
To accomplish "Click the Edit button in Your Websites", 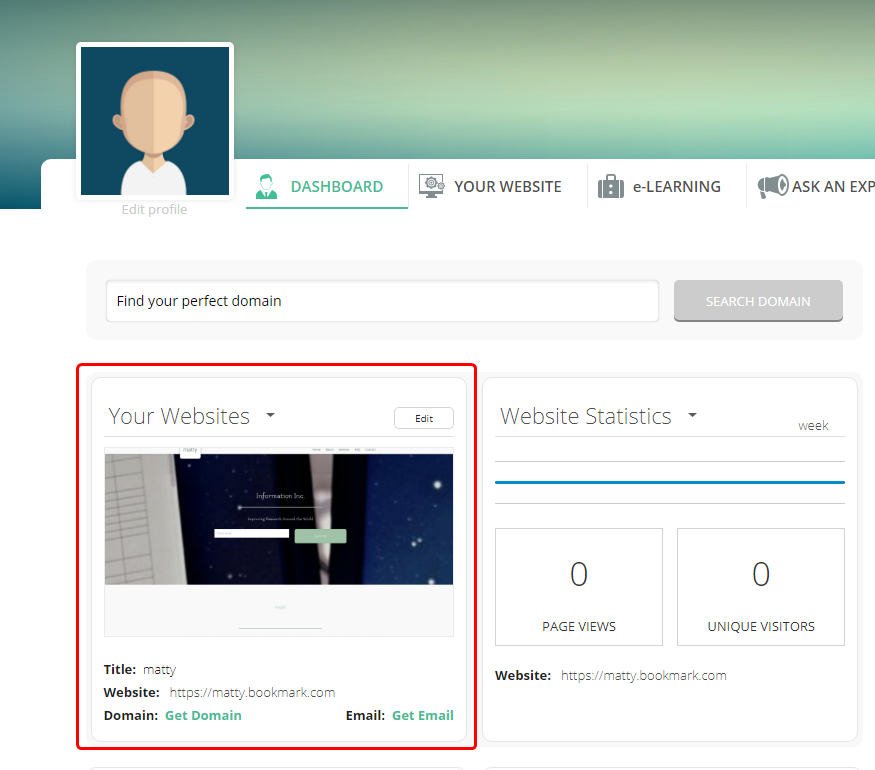I will click(x=424, y=418).
